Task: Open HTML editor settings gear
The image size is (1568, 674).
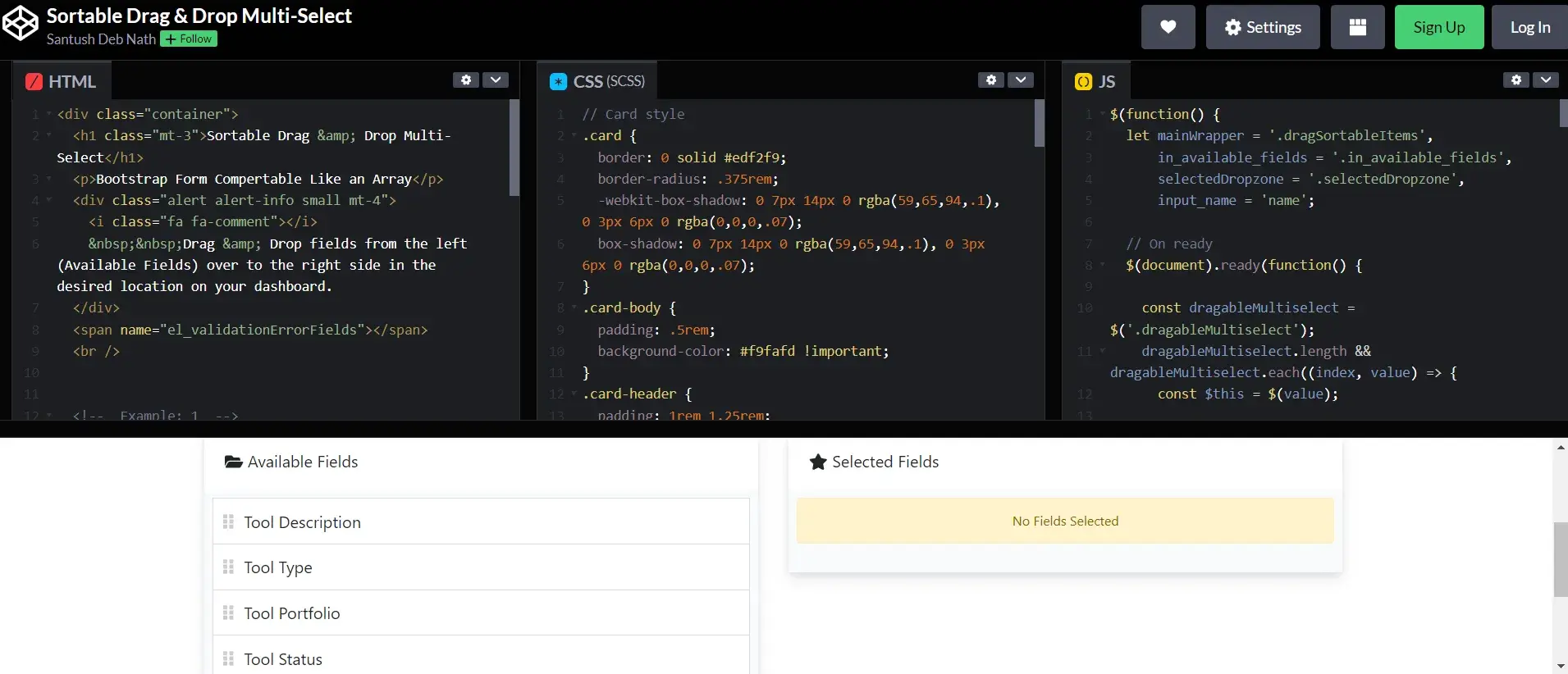Action: pos(466,80)
